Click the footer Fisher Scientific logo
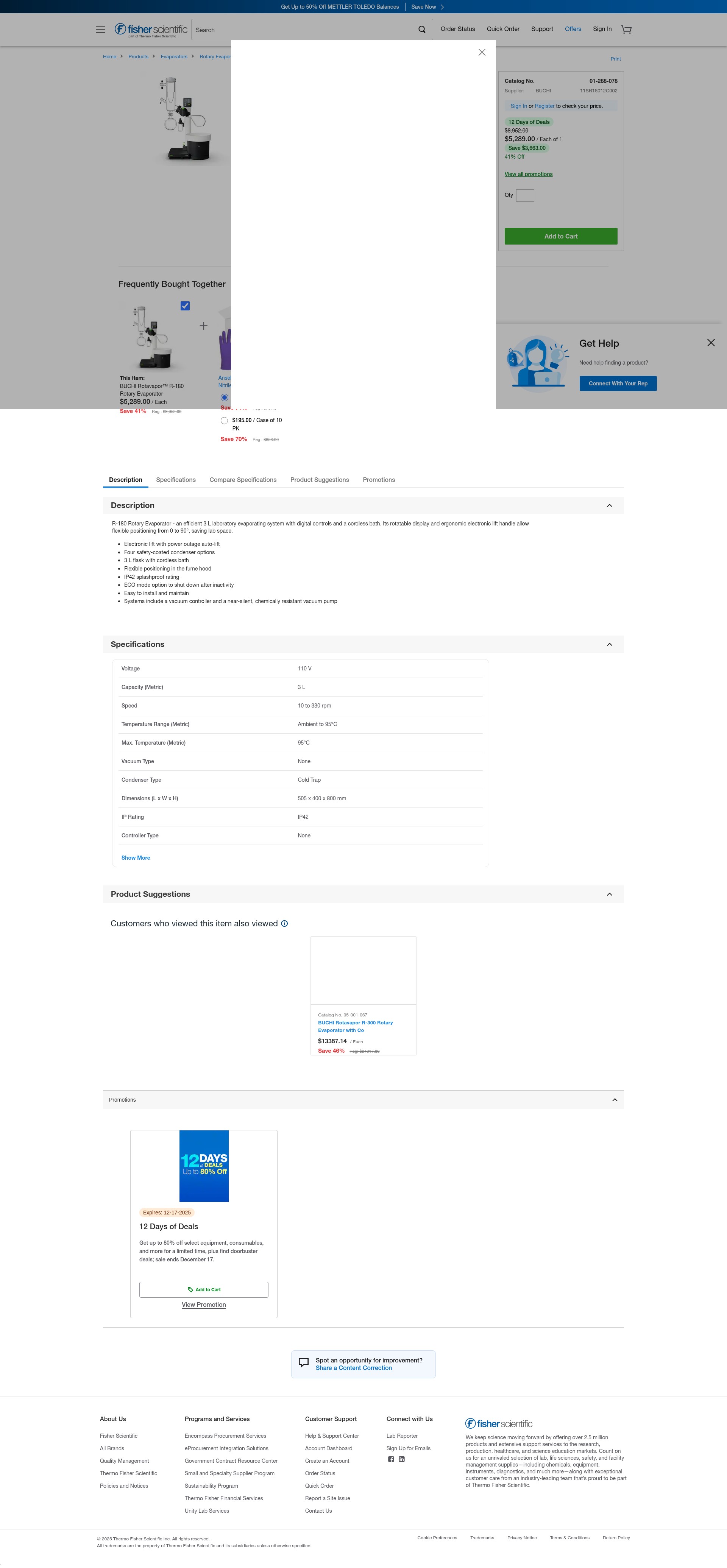727x1568 pixels. (x=499, y=1423)
